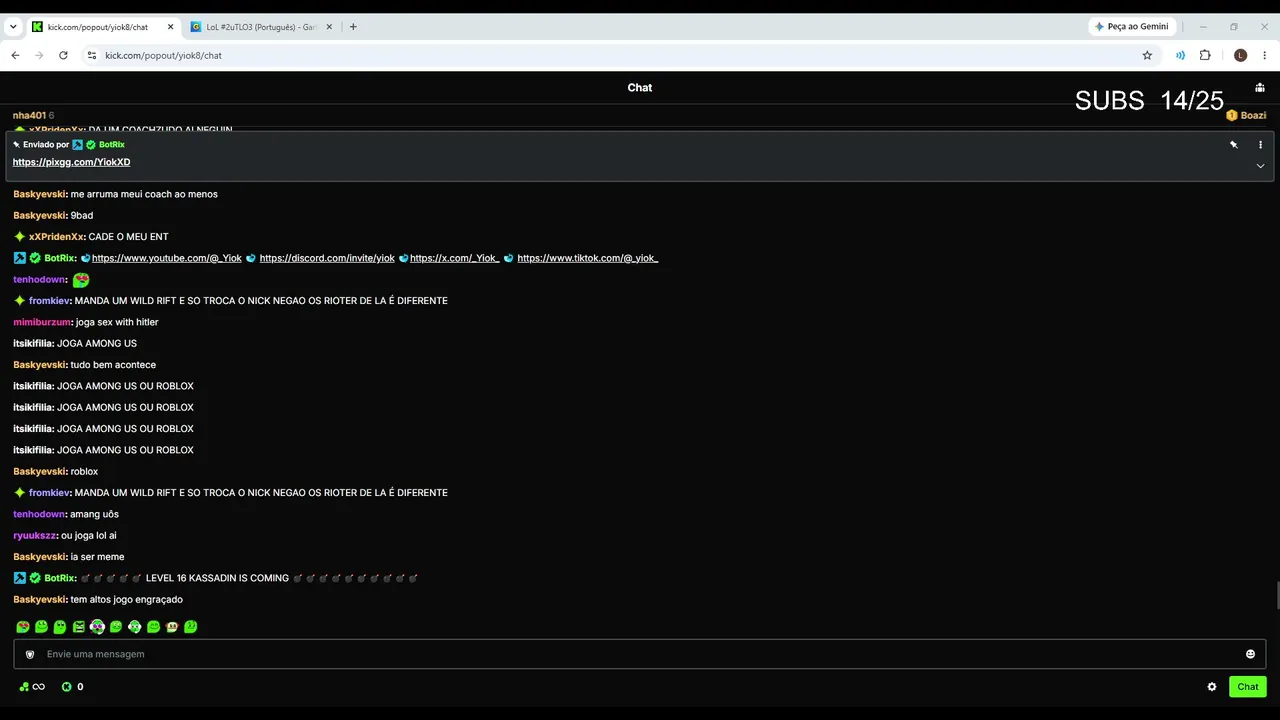This screenshot has height=720, width=1280.
Task: Open chat settings gear icon
Action: click(x=1212, y=687)
